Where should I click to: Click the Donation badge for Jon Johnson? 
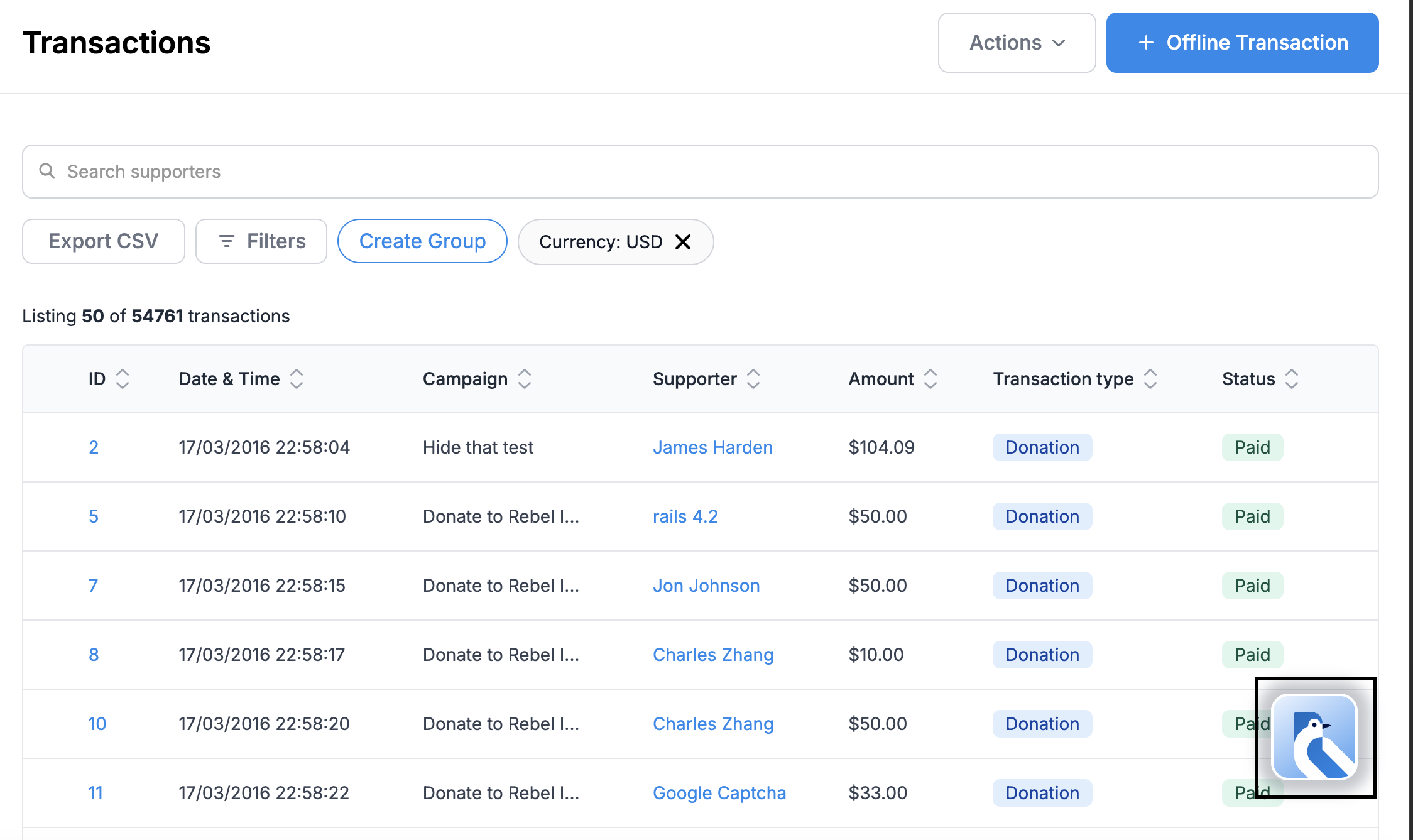point(1042,586)
